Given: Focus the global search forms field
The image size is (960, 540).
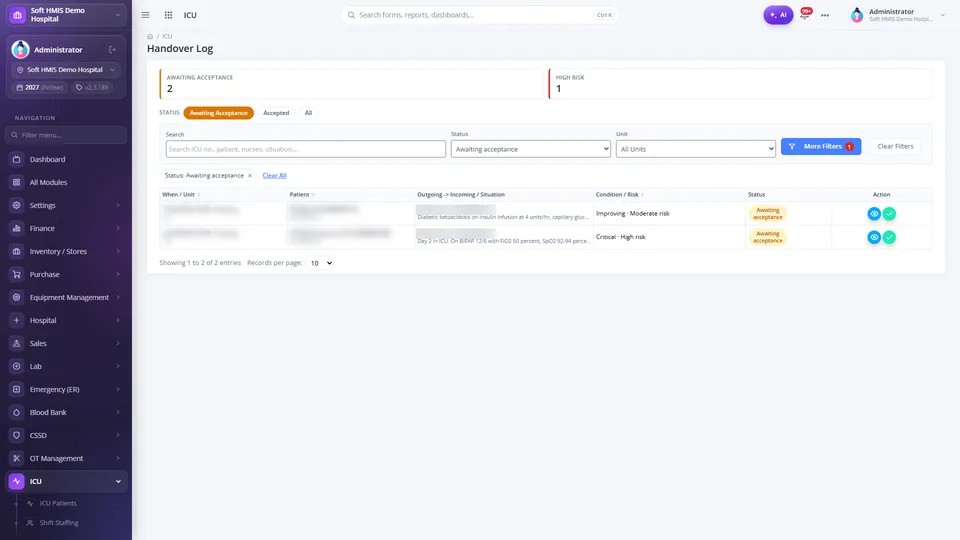Looking at the screenshot, I should [x=479, y=15].
